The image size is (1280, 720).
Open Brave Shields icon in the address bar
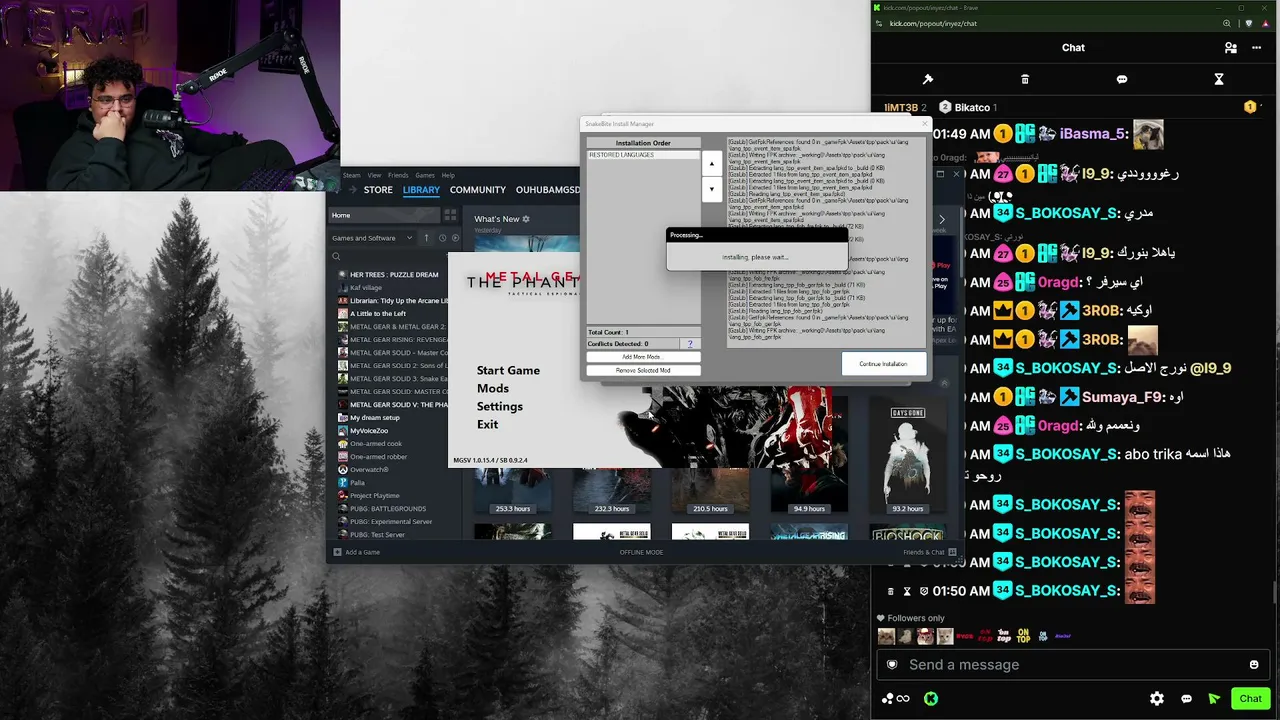[1249, 23]
